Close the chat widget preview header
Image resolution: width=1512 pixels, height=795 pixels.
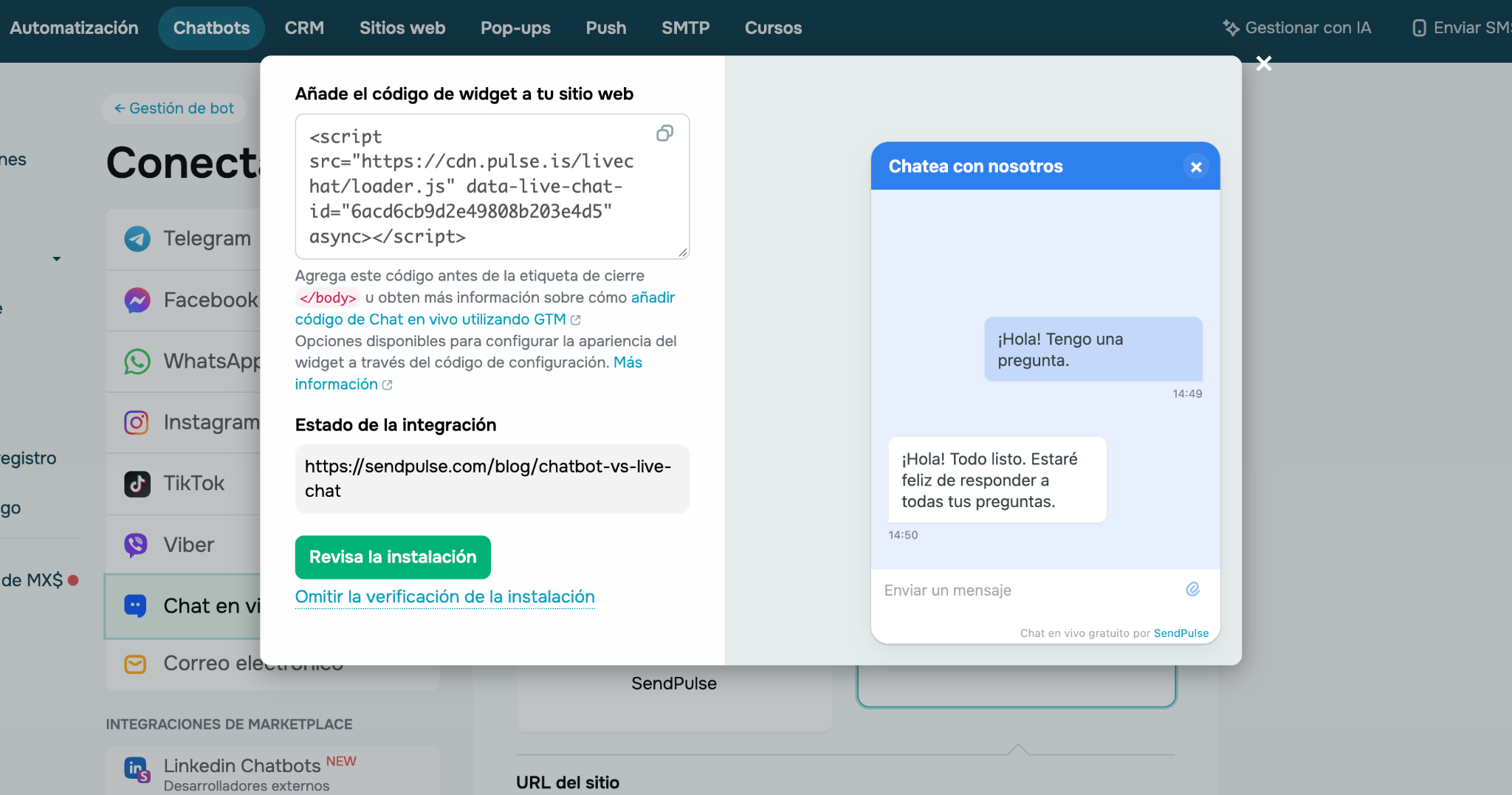click(x=1196, y=167)
